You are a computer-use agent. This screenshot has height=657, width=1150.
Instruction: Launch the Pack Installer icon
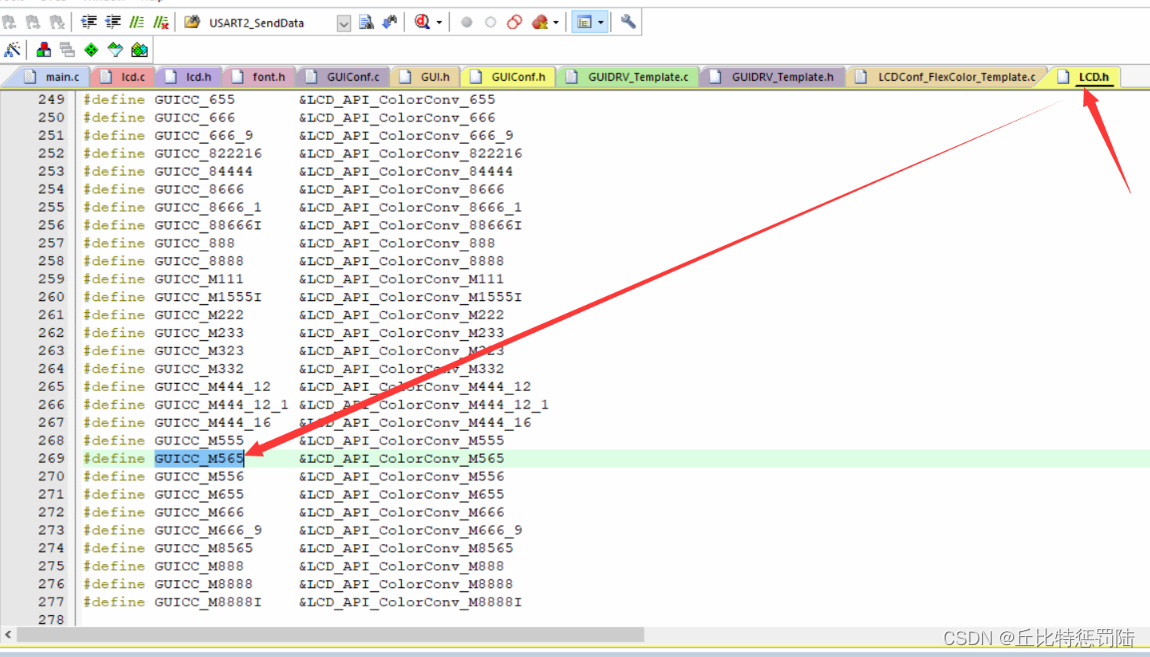tap(139, 50)
